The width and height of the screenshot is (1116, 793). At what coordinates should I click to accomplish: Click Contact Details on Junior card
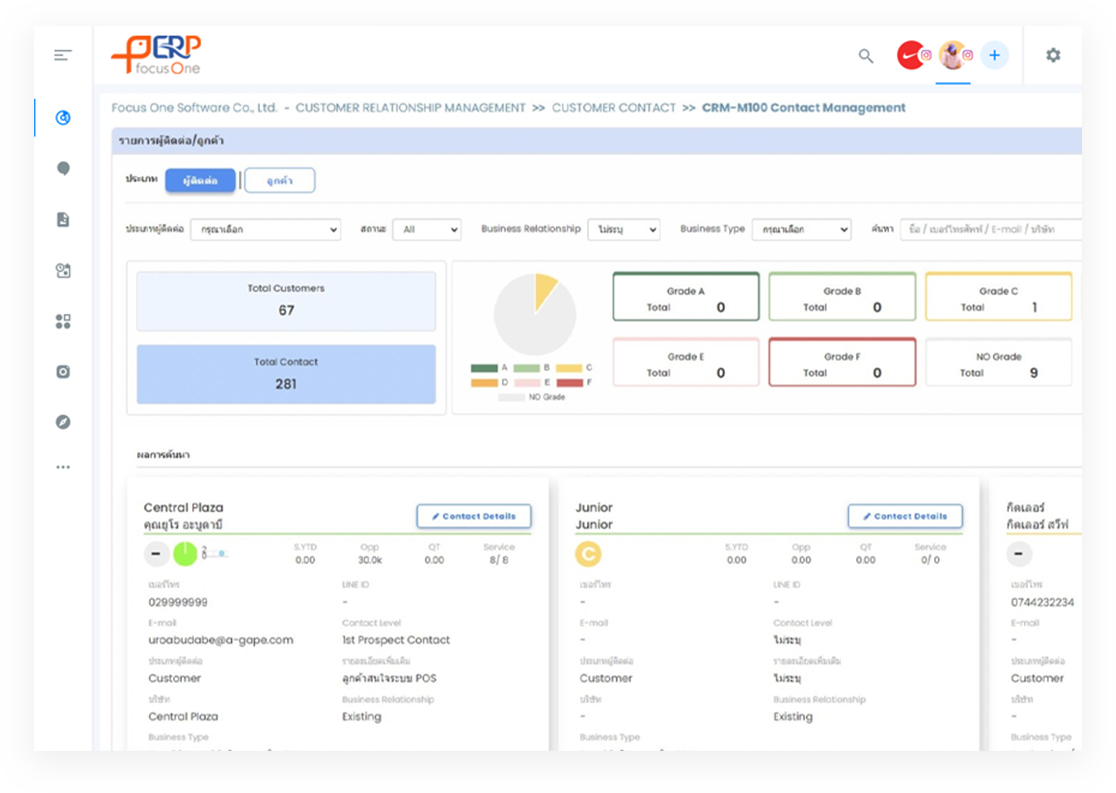pyautogui.click(x=905, y=516)
